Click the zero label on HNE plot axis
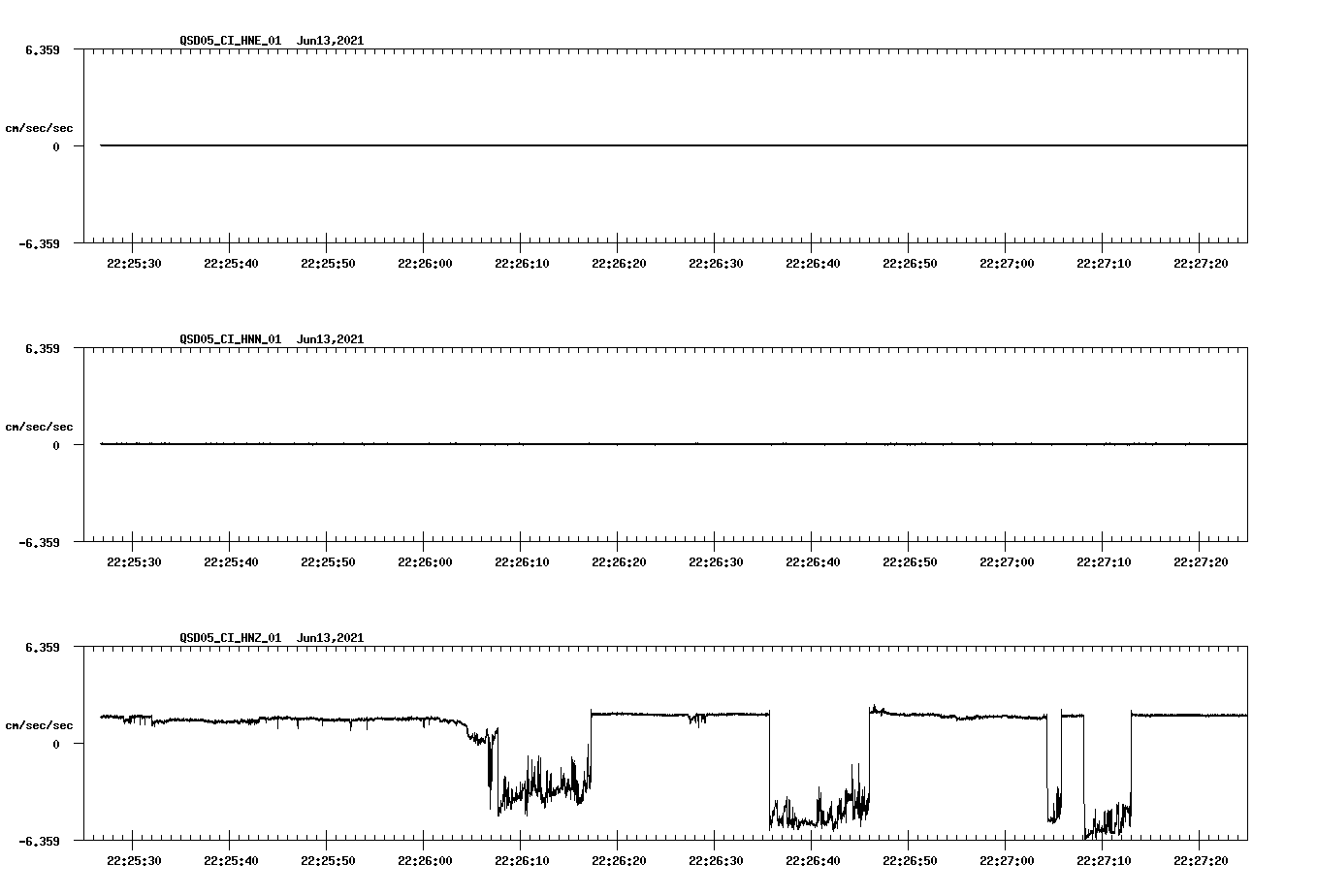Image resolution: width=1317 pixels, height=896 pixels. pos(56,146)
